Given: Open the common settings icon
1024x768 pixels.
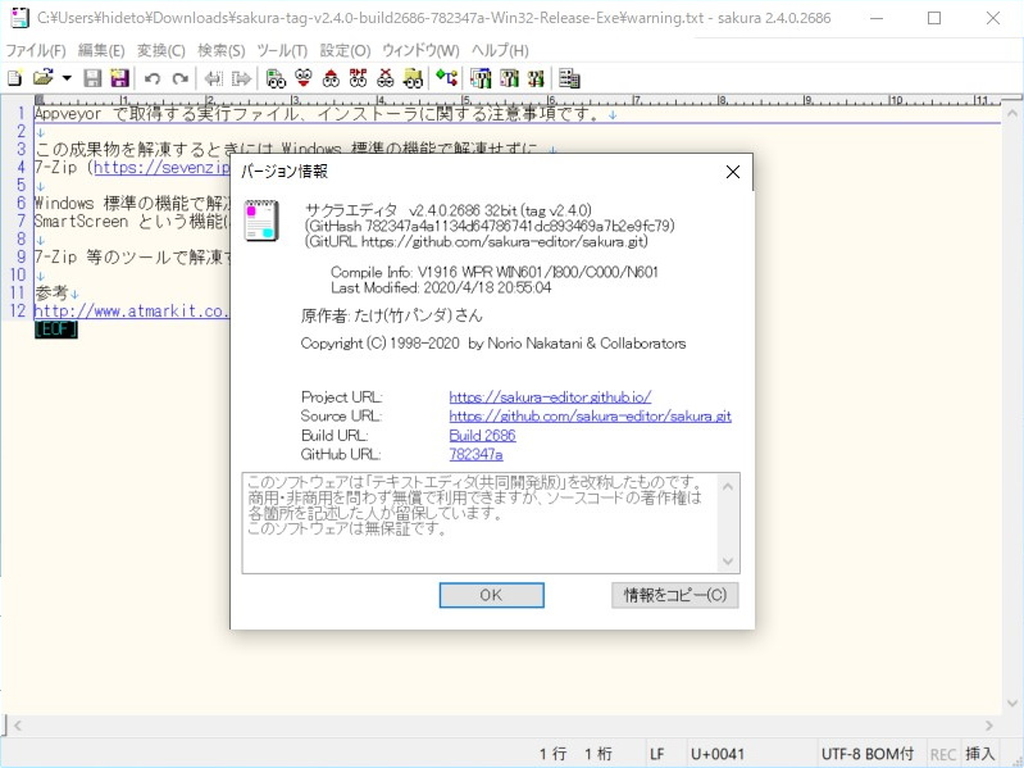Looking at the screenshot, I should pos(536,79).
